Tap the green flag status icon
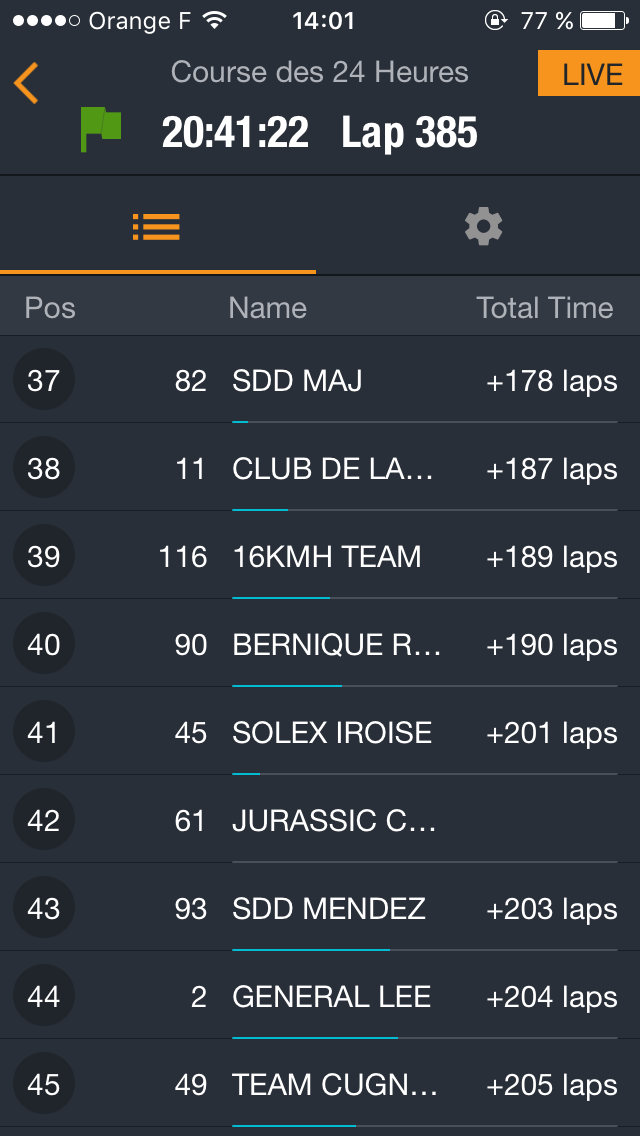The width and height of the screenshot is (640, 1136). tap(100, 131)
